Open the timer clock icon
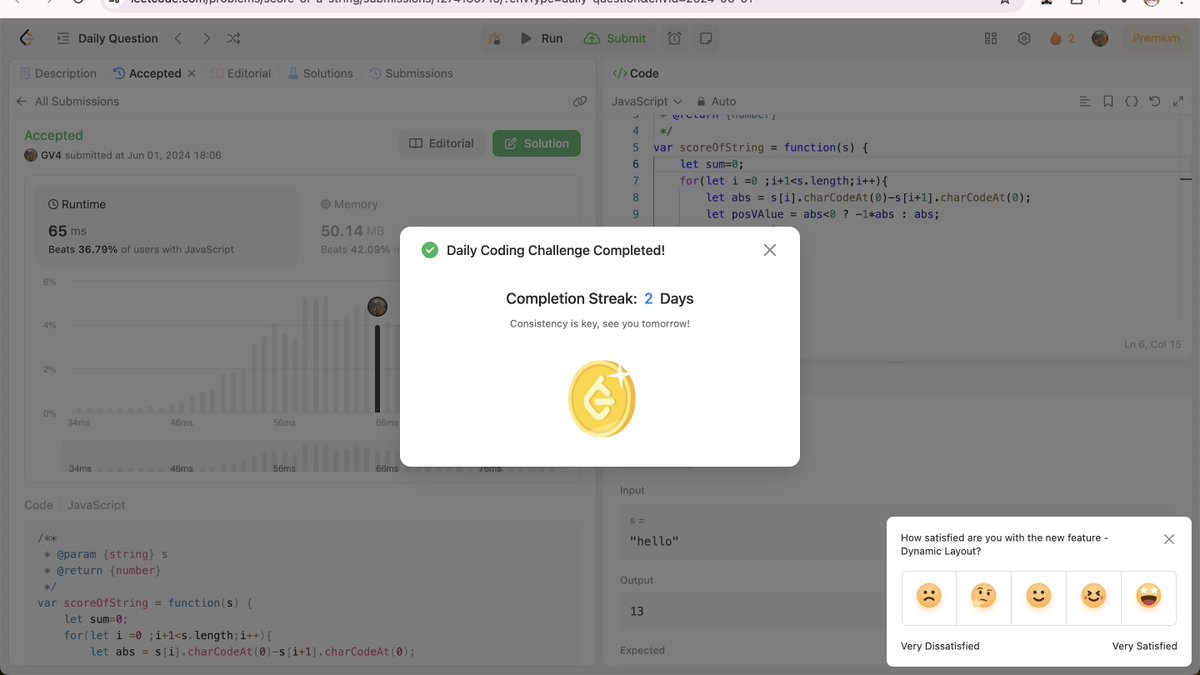This screenshot has width=1200, height=675. (x=674, y=38)
